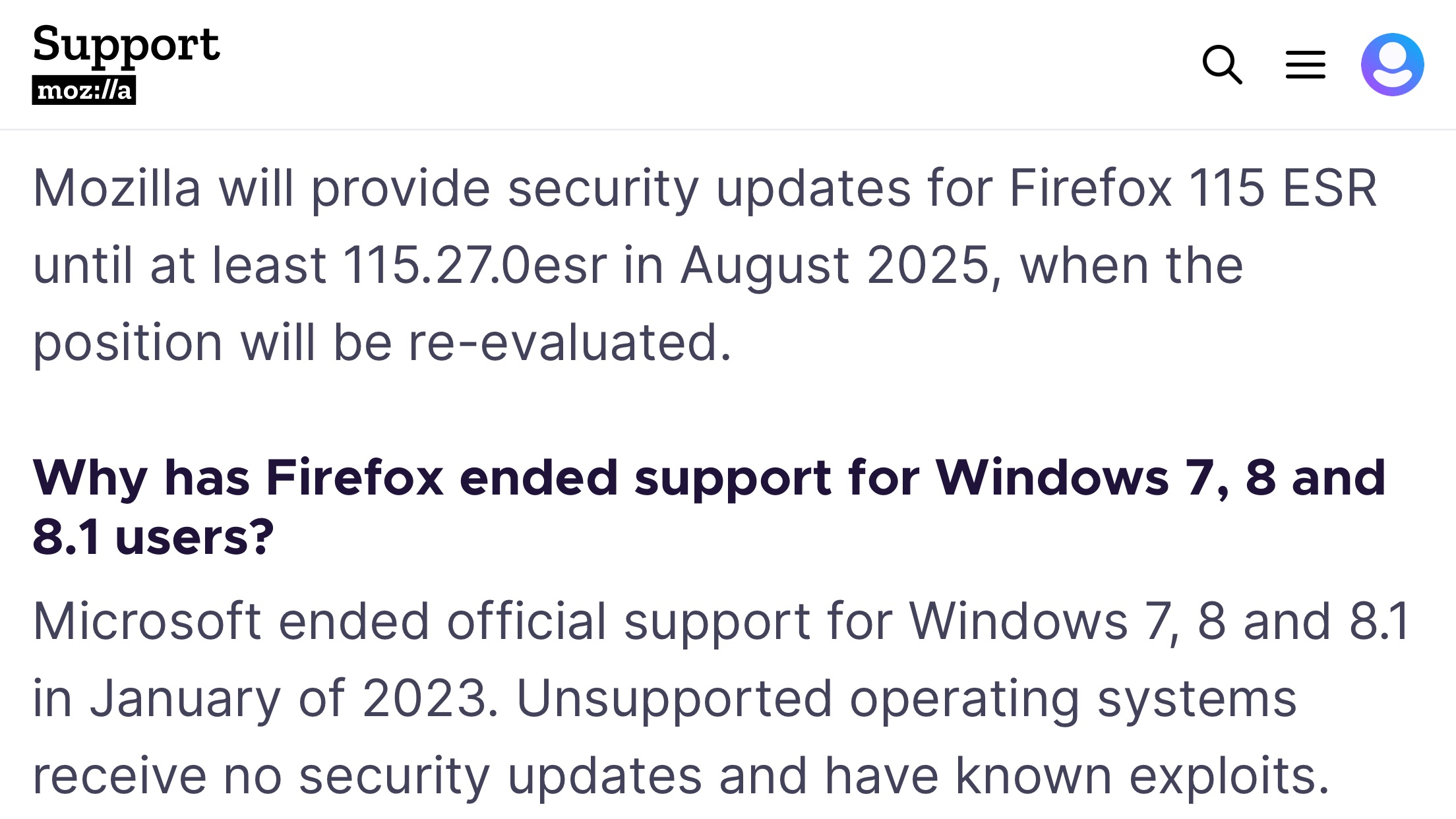The height and width of the screenshot is (819, 1456).
Task: Click the 'Firefox 115 ESR' text
Action: [1193, 189]
